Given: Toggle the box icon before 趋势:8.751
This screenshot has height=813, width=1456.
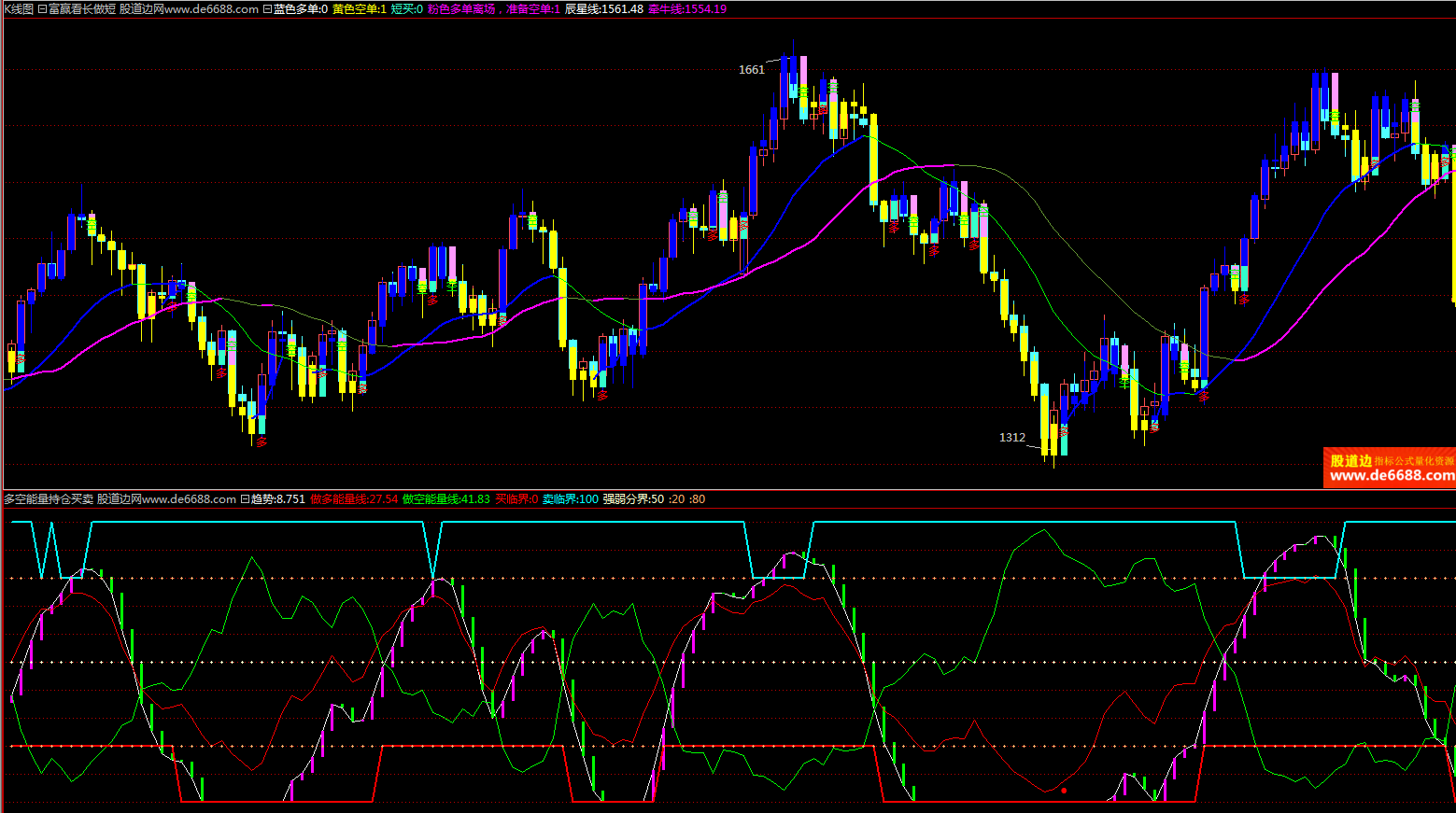Looking at the screenshot, I should [245, 499].
